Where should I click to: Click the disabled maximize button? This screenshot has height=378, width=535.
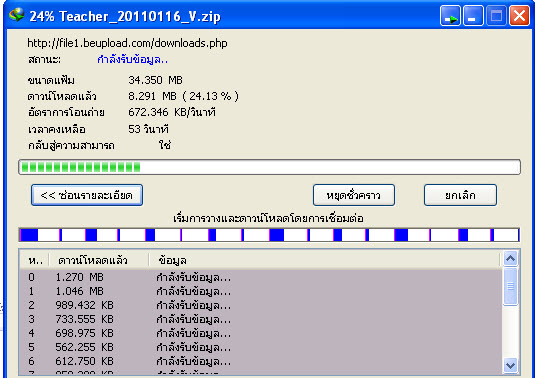(496, 15)
